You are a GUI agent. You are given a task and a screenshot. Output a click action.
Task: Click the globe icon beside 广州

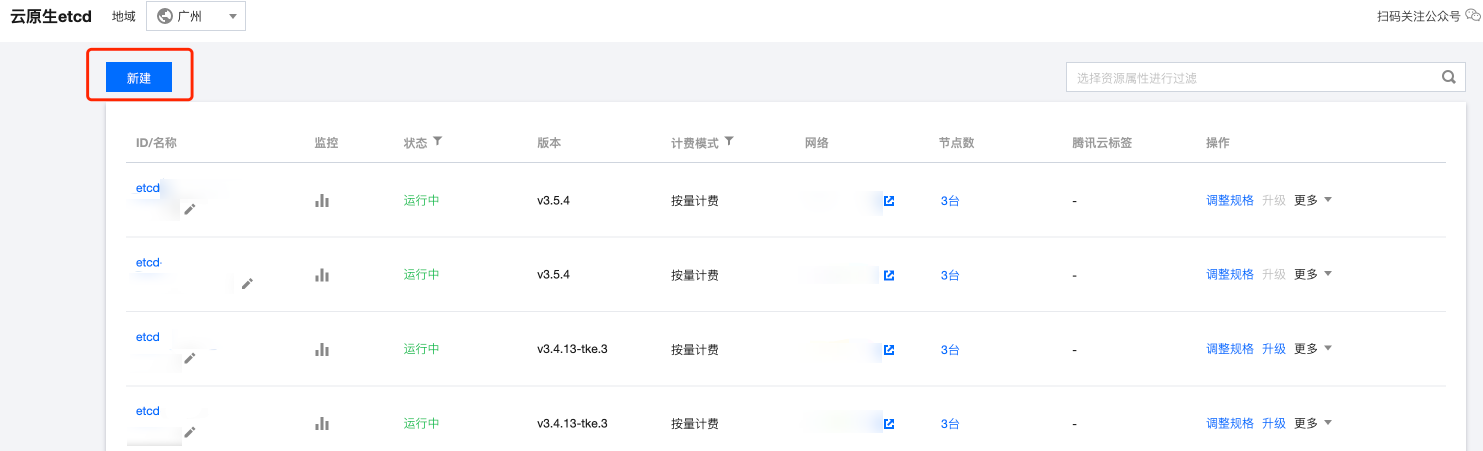click(165, 16)
